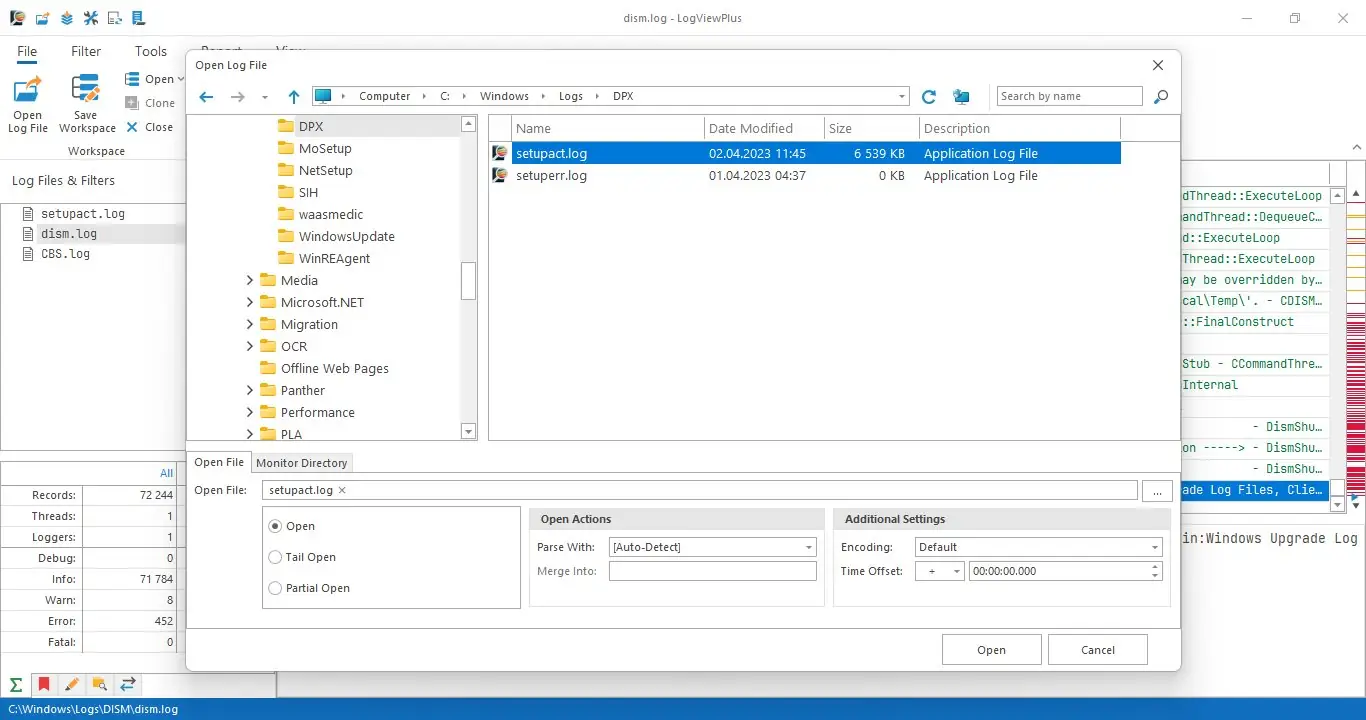Expand the Panther folder node
This screenshot has height=720, width=1366.
coord(250,391)
